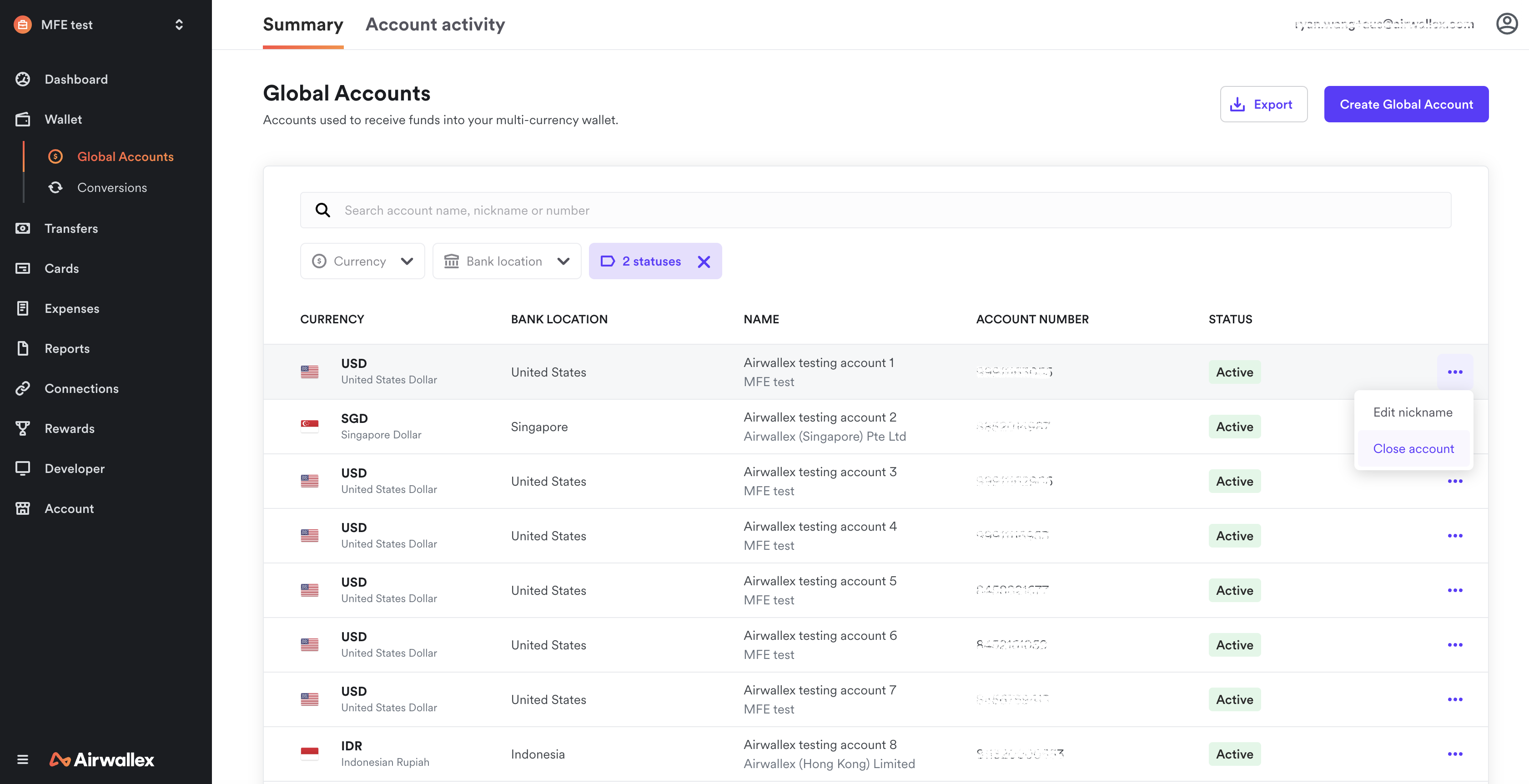Click the NAME column header
The width and height of the screenshot is (1529, 784).
761,319
